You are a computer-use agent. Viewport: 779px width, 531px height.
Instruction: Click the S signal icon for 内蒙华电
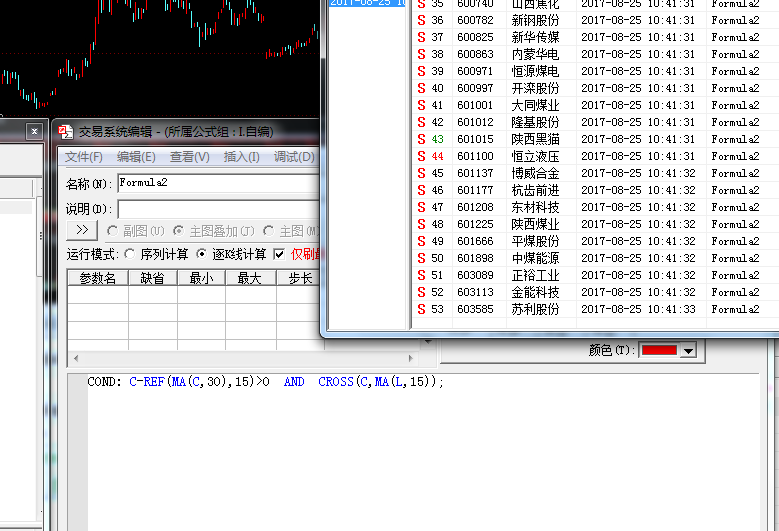tap(421, 54)
